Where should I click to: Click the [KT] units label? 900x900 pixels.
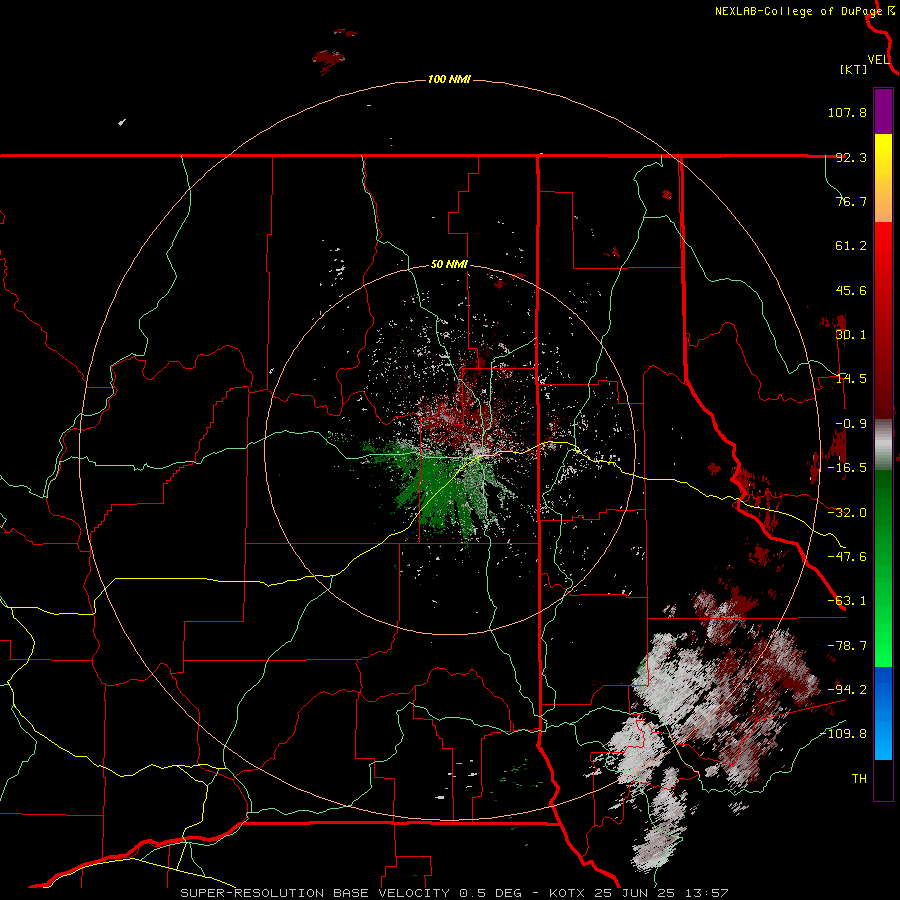[x=854, y=69]
